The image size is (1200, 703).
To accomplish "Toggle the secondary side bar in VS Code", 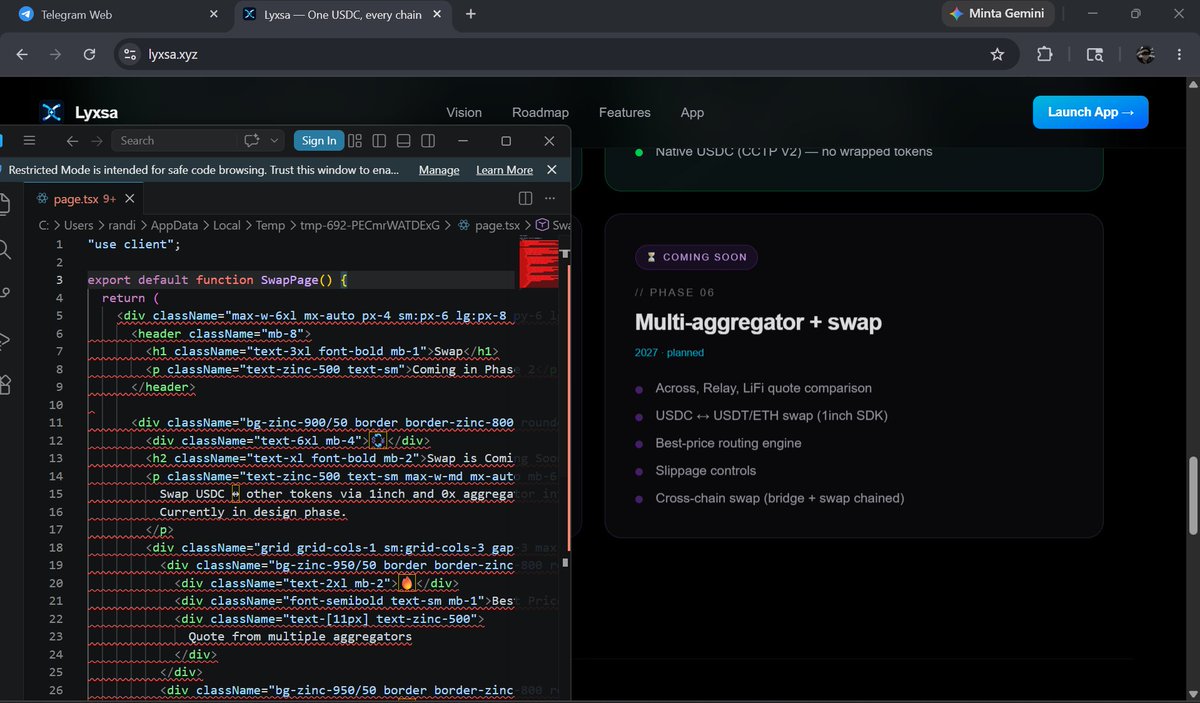I will click(x=428, y=141).
